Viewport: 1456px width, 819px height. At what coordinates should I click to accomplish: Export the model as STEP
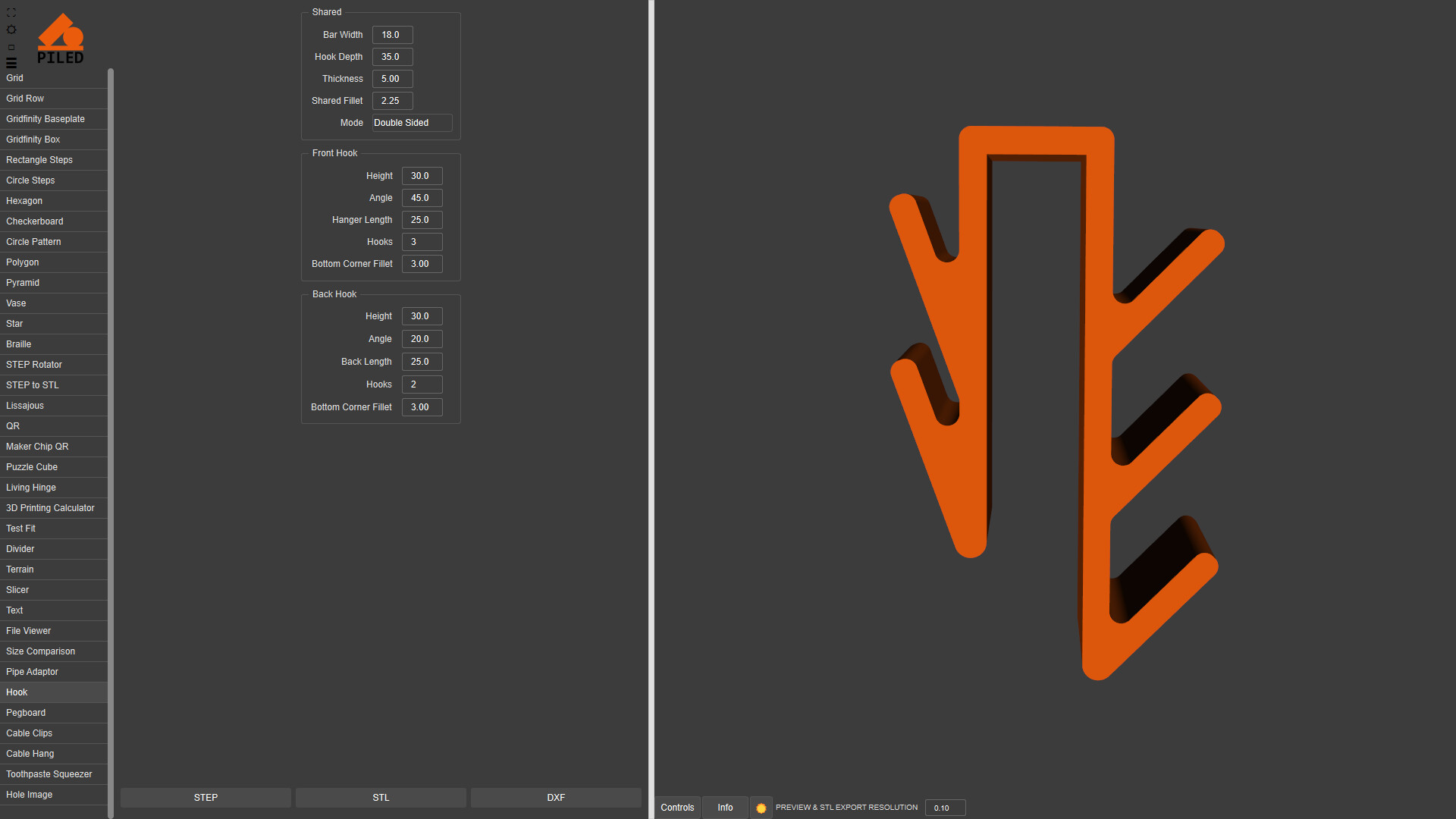point(206,798)
